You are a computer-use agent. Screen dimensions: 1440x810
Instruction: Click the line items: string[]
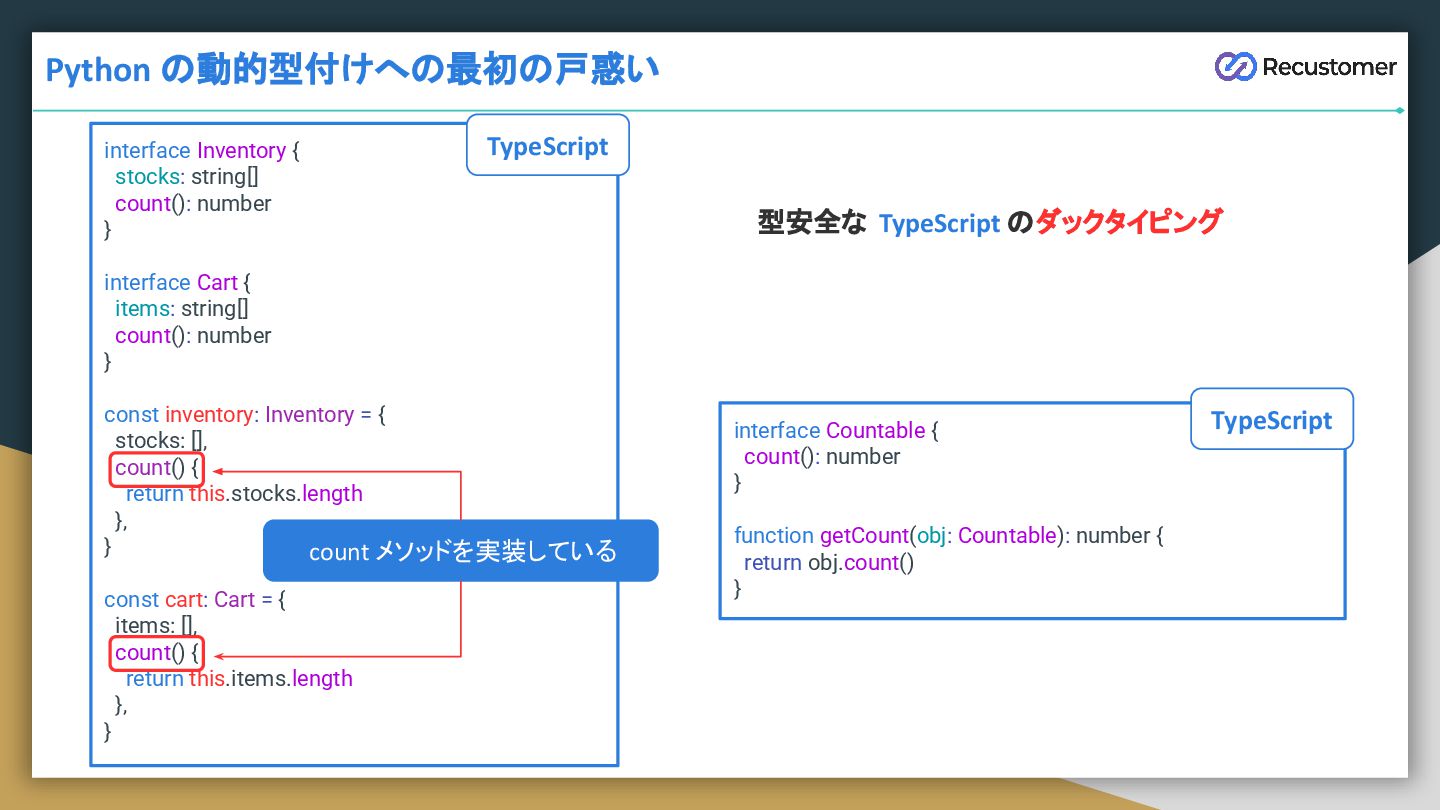[x=182, y=309]
